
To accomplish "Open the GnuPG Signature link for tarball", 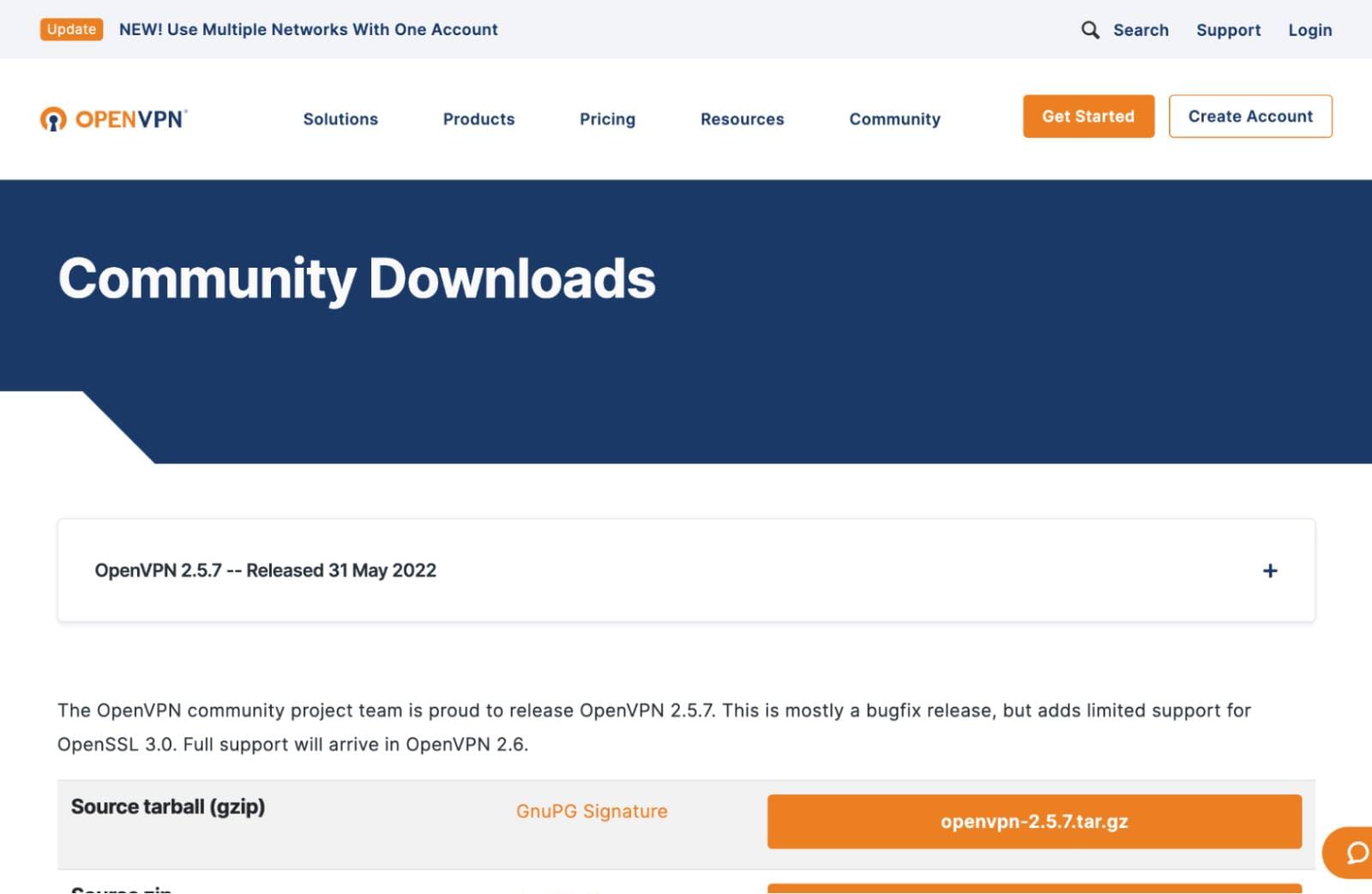I will [x=592, y=811].
